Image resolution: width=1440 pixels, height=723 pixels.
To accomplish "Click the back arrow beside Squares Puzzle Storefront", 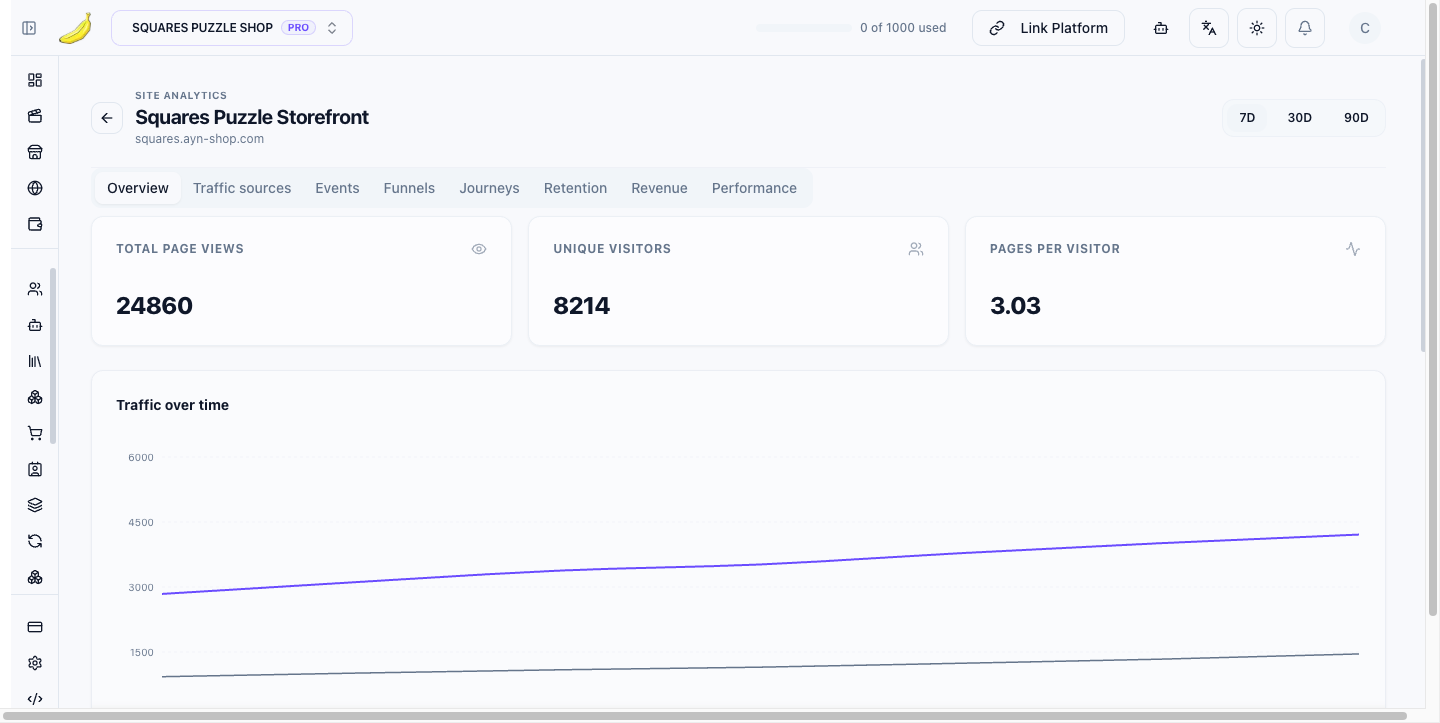I will (x=107, y=118).
